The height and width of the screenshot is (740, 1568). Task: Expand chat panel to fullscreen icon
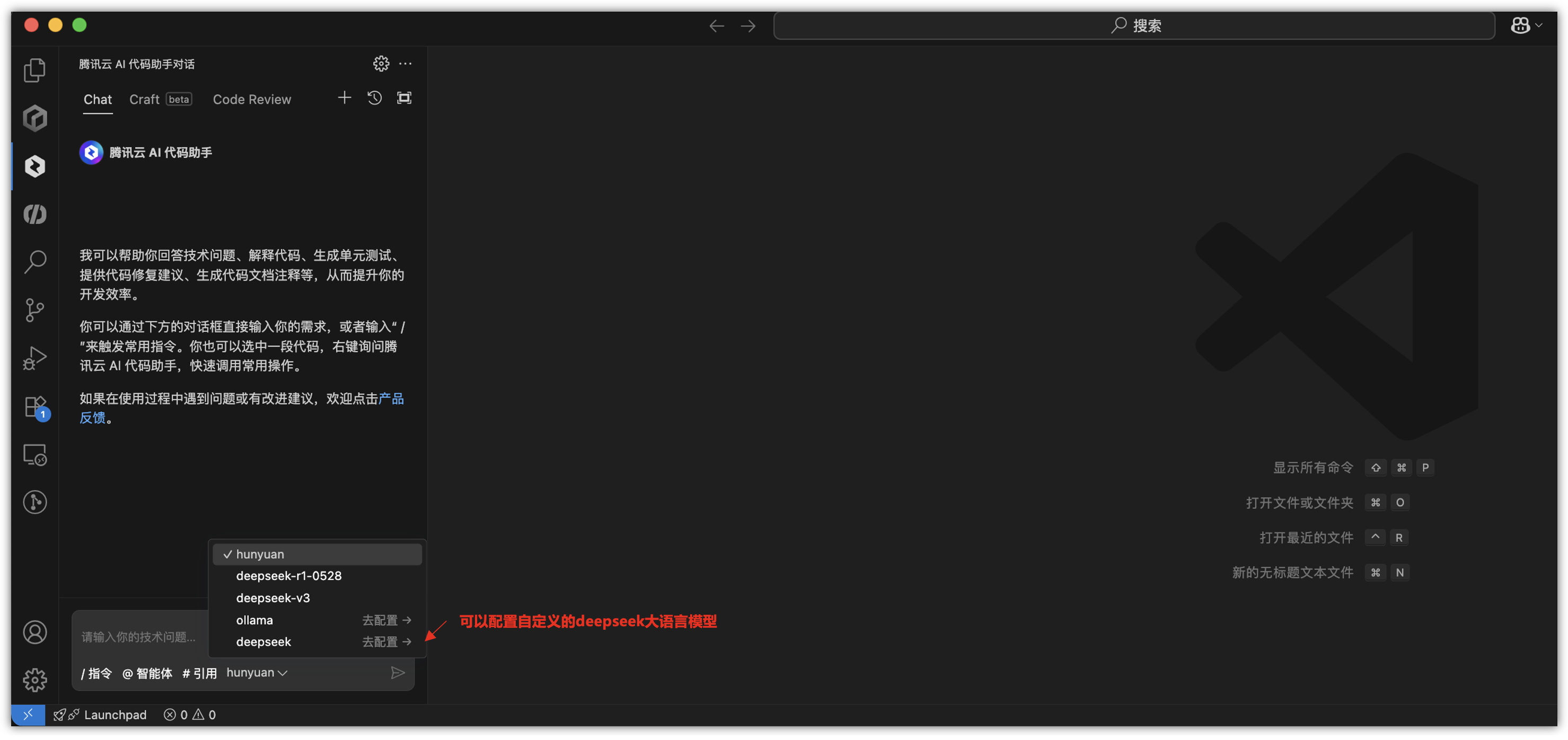(x=404, y=98)
